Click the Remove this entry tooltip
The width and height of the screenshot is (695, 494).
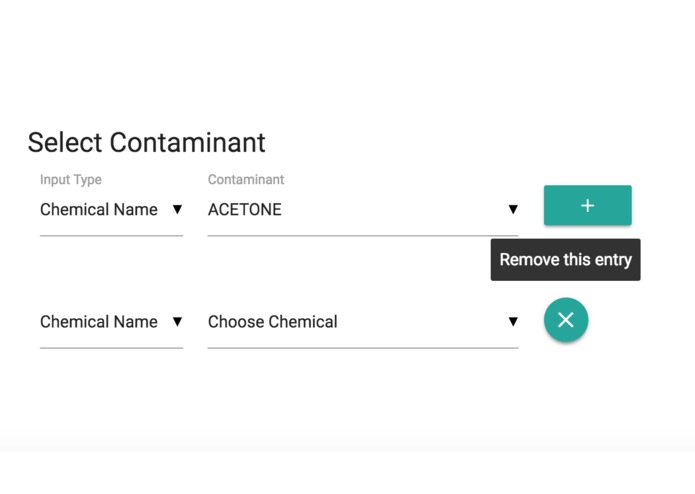[565, 260]
